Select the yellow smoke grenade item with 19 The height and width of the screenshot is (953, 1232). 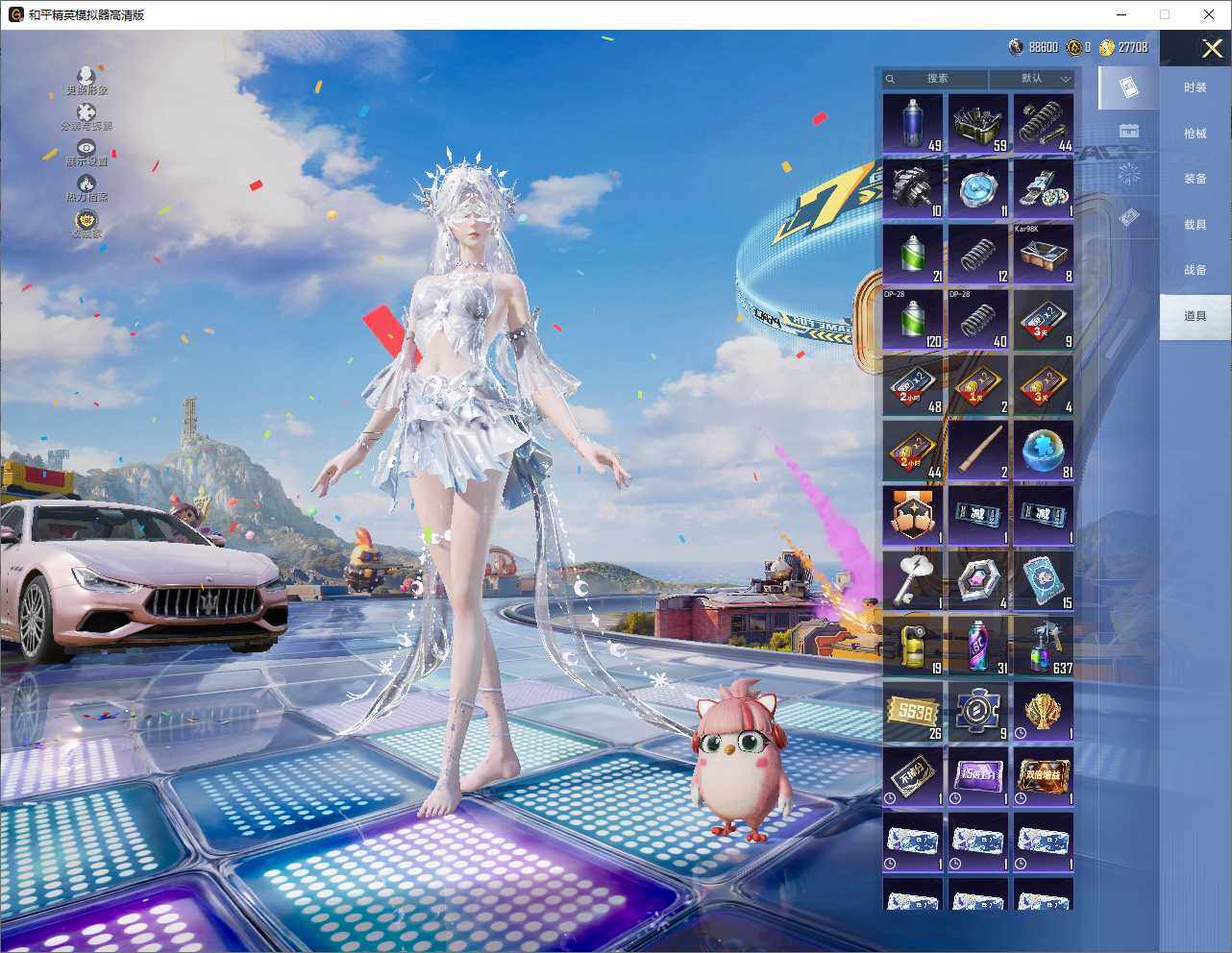click(913, 646)
